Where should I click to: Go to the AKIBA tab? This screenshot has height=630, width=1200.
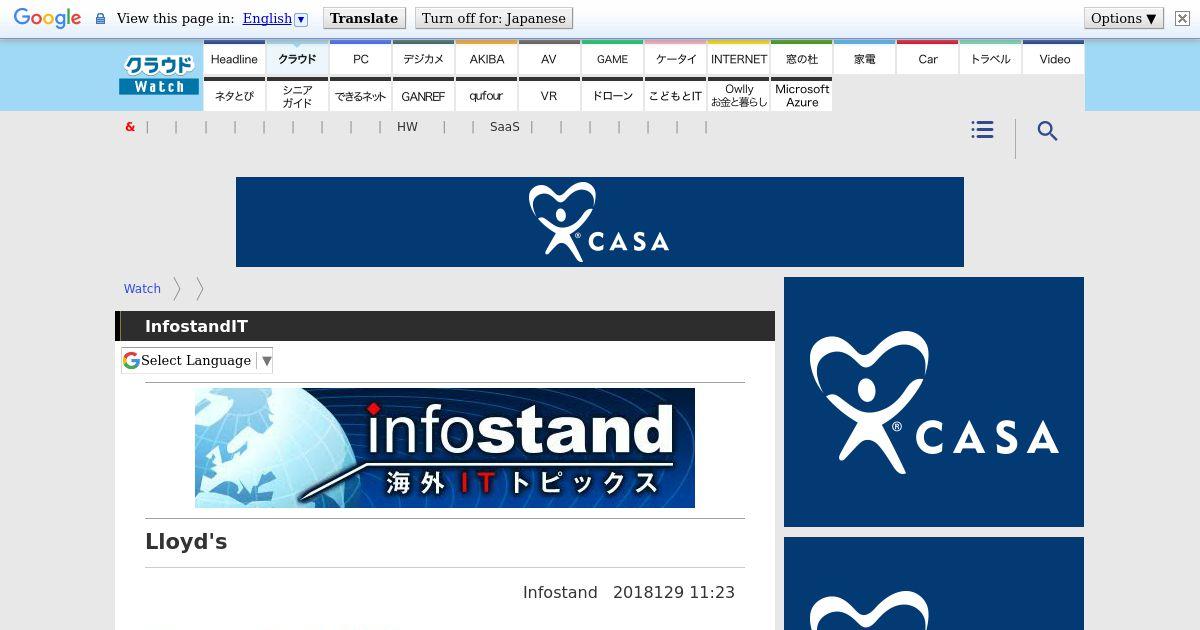[486, 58]
